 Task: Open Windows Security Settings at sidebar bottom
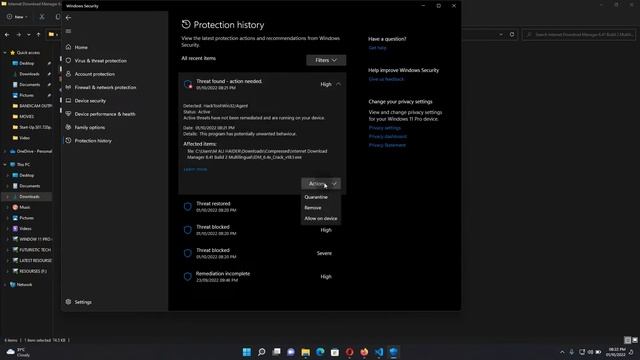click(83, 302)
